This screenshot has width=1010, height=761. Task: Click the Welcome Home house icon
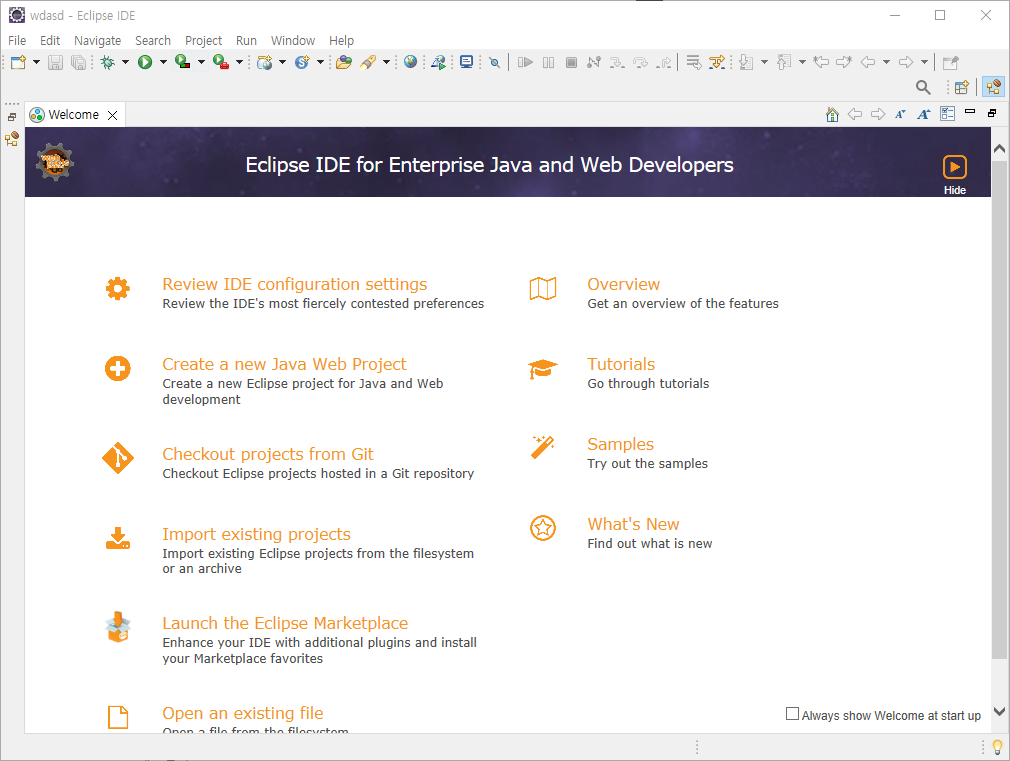832,115
